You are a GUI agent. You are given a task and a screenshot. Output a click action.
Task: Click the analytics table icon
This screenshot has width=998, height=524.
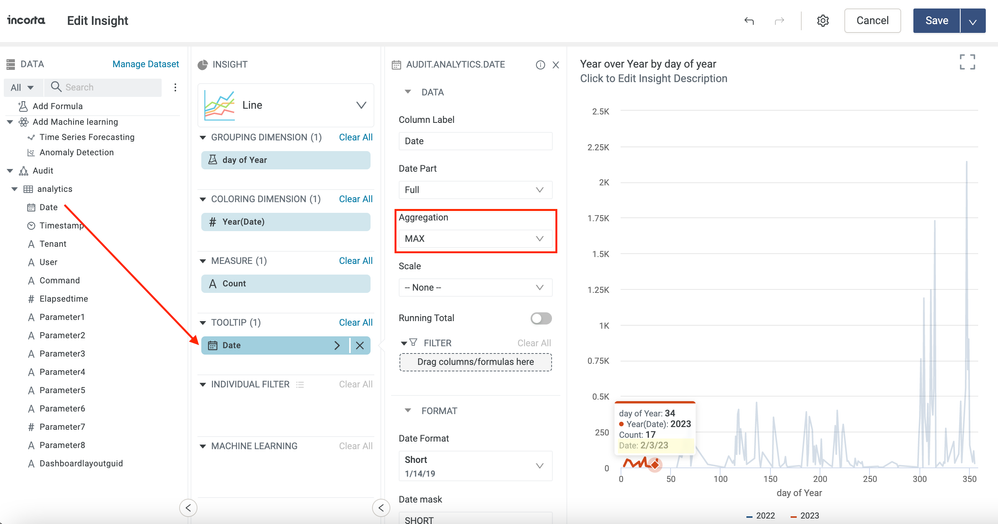click(x=28, y=189)
